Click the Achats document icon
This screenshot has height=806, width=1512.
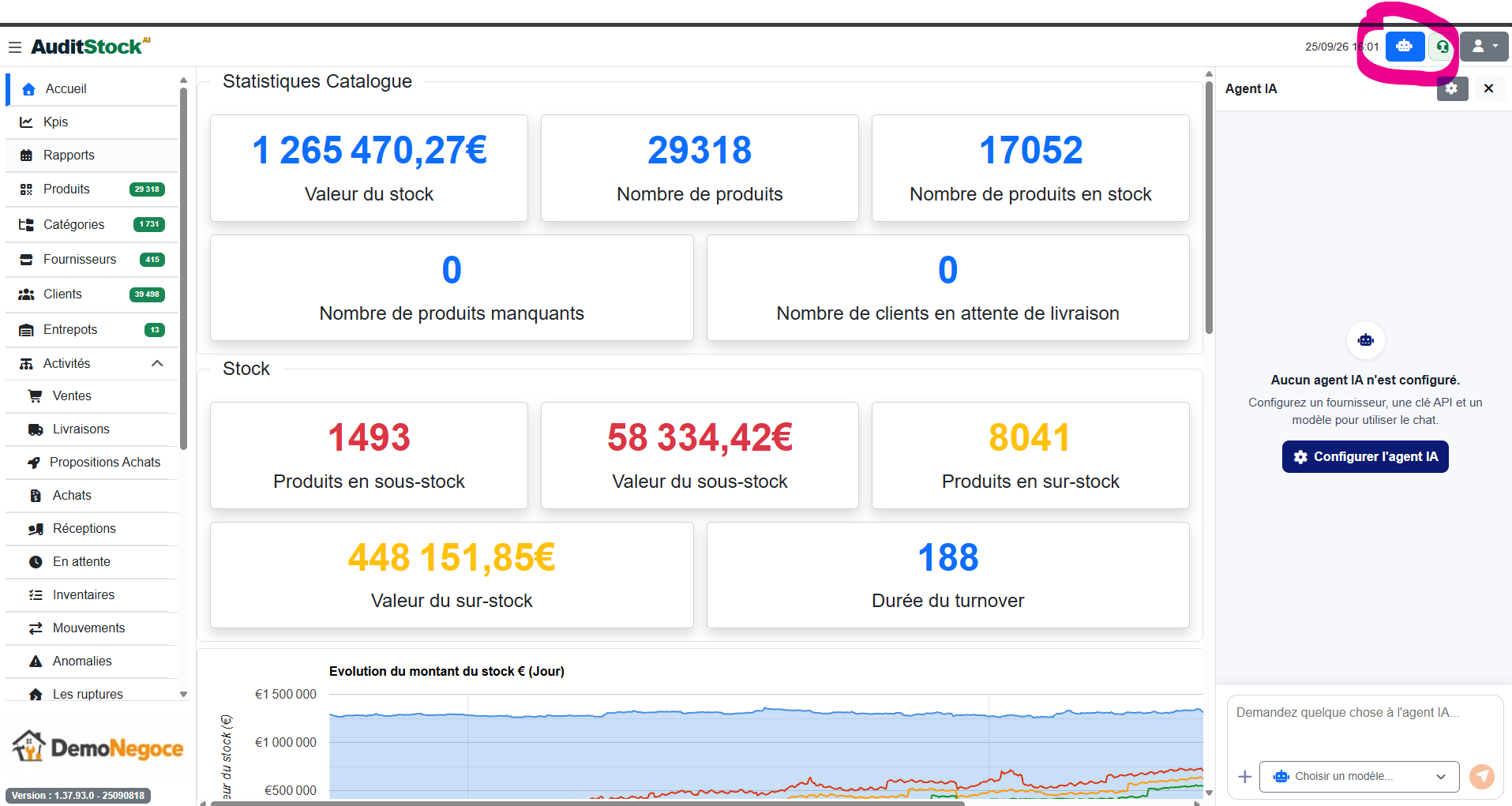(36, 496)
